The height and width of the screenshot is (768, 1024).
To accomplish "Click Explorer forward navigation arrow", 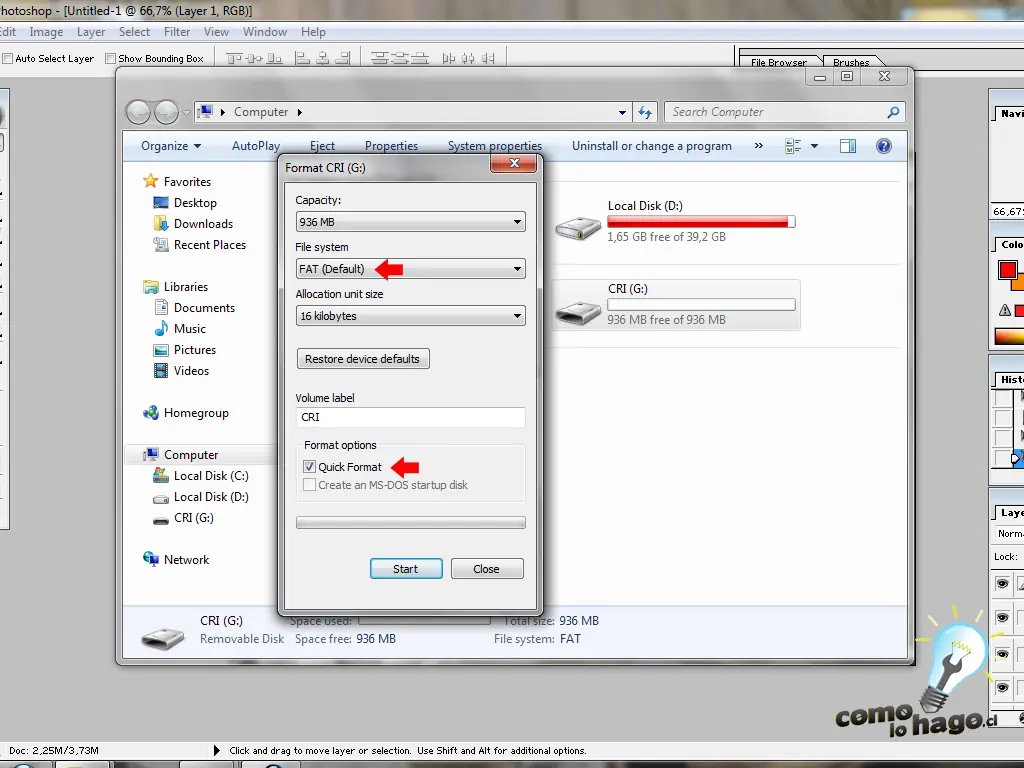I will pyautogui.click(x=166, y=112).
